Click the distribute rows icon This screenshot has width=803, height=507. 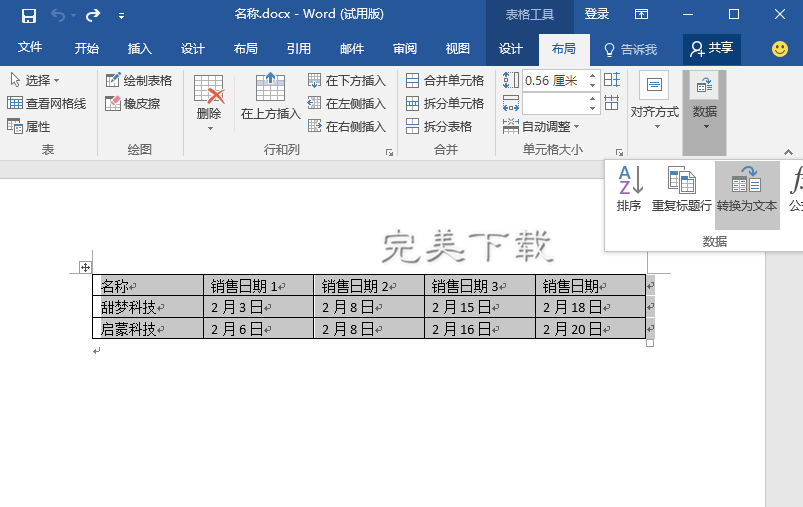pyautogui.click(x=612, y=80)
